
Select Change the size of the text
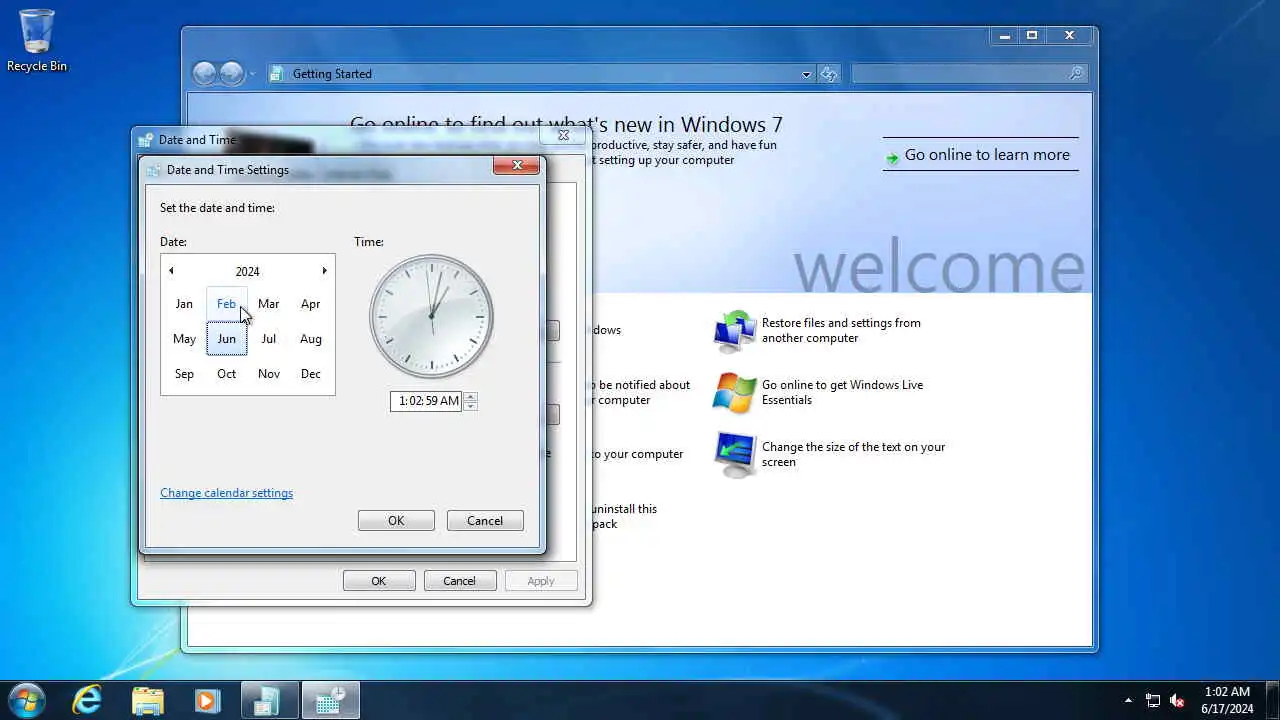853,454
